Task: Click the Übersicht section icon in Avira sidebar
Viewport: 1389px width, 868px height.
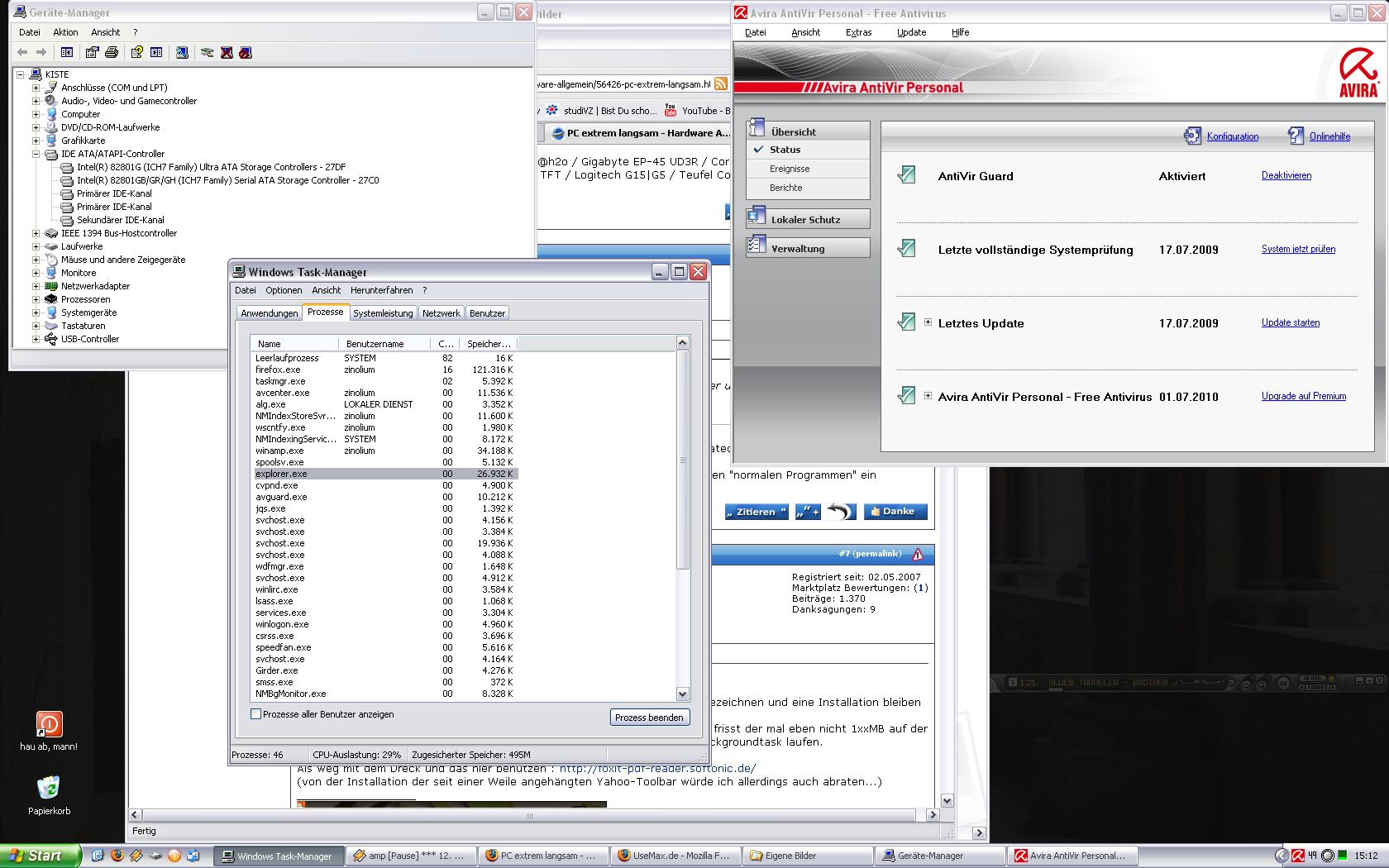Action: tap(757, 128)
